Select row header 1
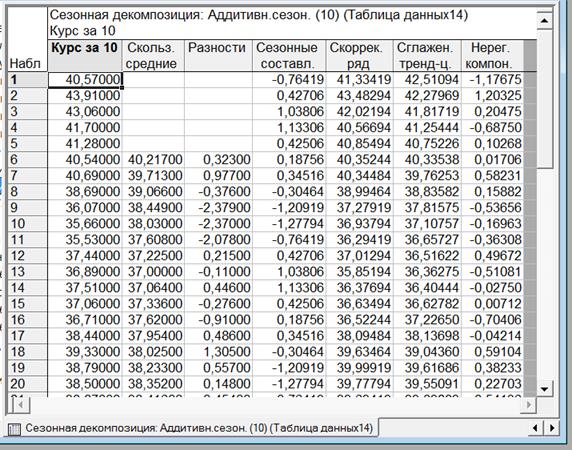 tap(28, 79)
